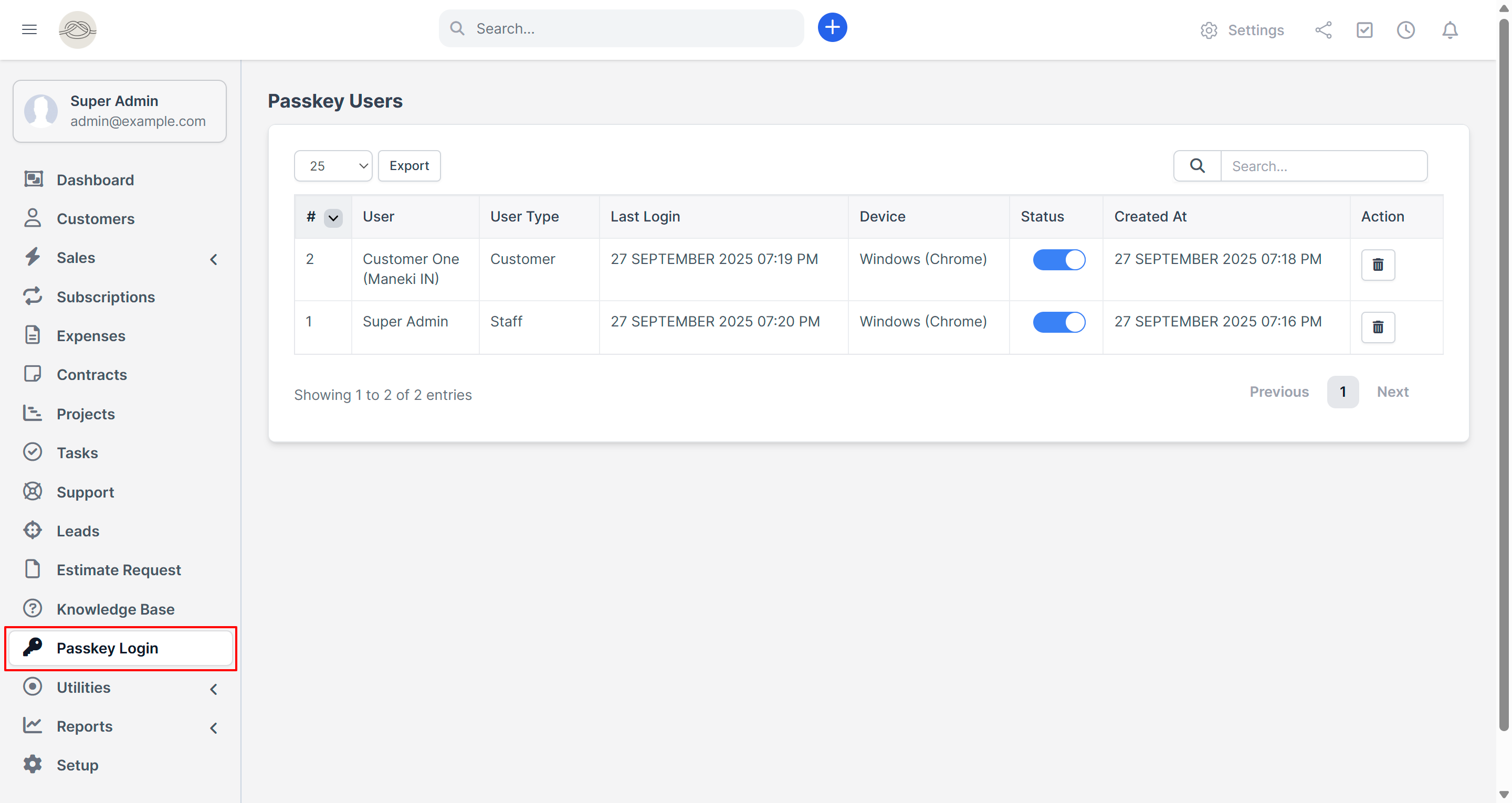Open the todo checkbox icon in header
Image resolution: width=1512 pixels, height=803 pixels.
click(x=1364, y=30)
